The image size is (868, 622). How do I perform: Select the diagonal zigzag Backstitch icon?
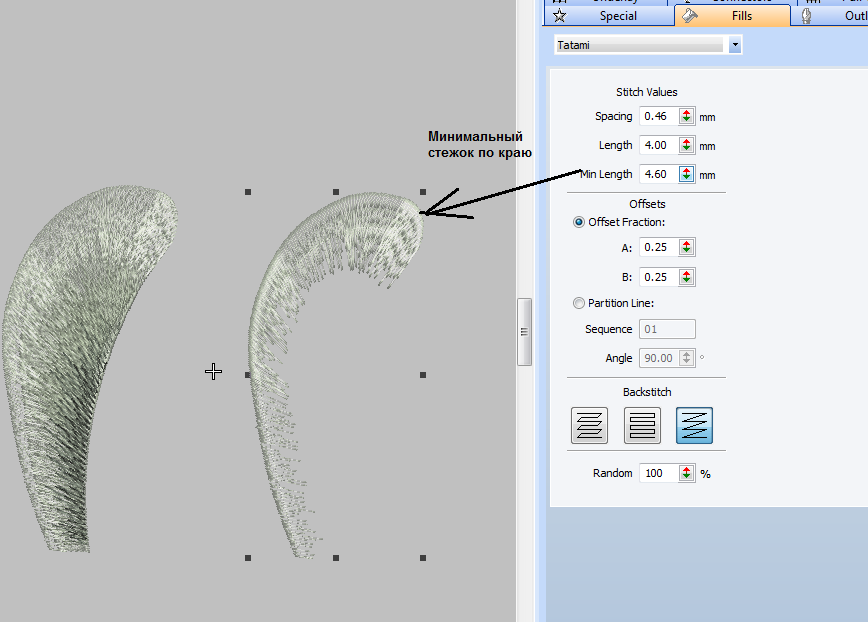[694, 425]
